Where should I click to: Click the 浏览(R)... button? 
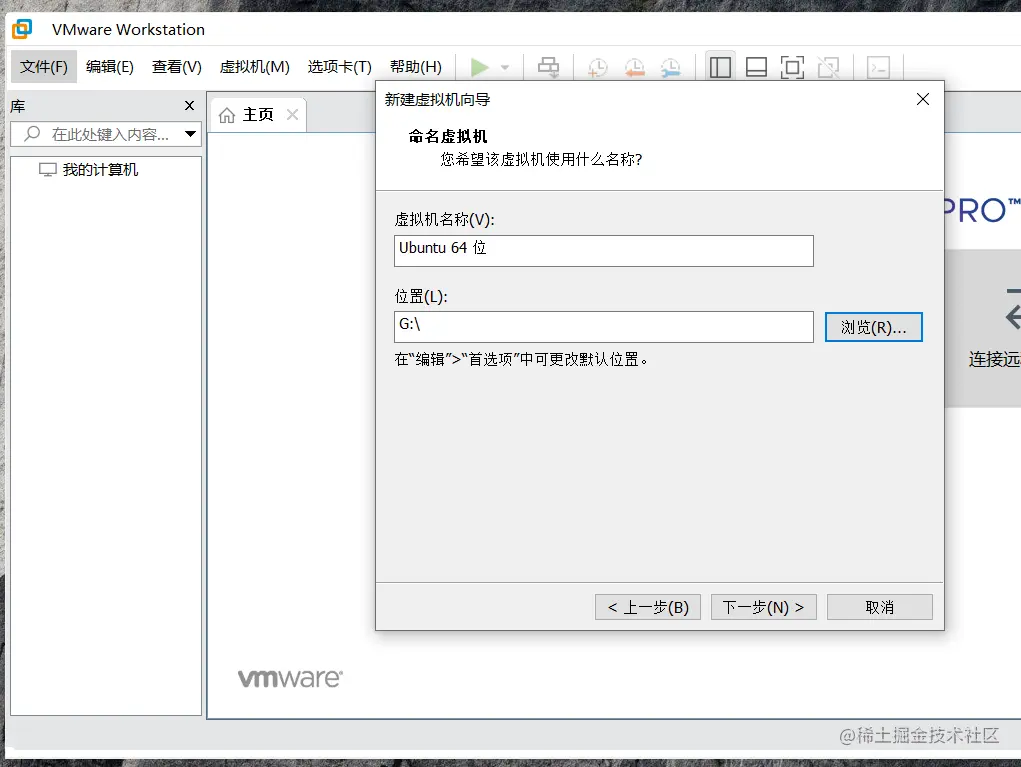(874, 327)
